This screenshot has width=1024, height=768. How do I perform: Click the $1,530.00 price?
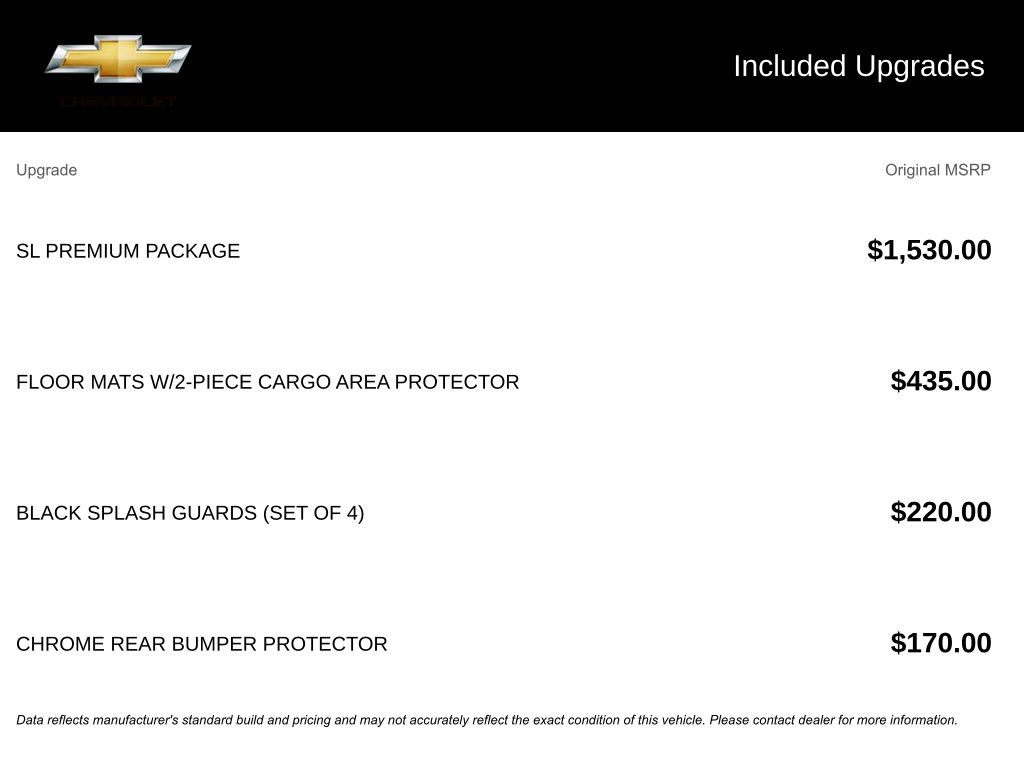929,250
